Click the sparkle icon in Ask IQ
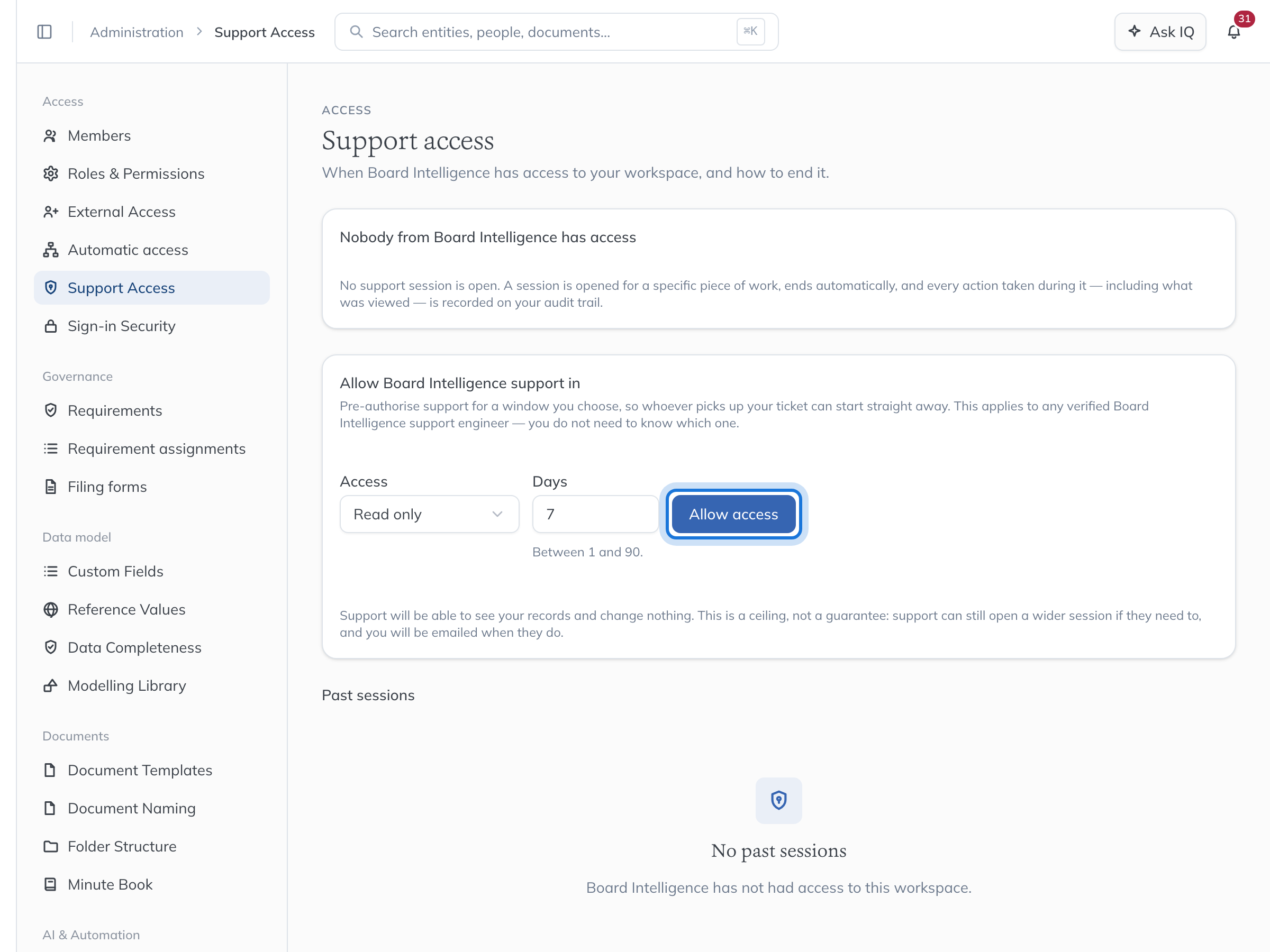This screenshot has height=952, width=1270. click(x=1134, y=31)
